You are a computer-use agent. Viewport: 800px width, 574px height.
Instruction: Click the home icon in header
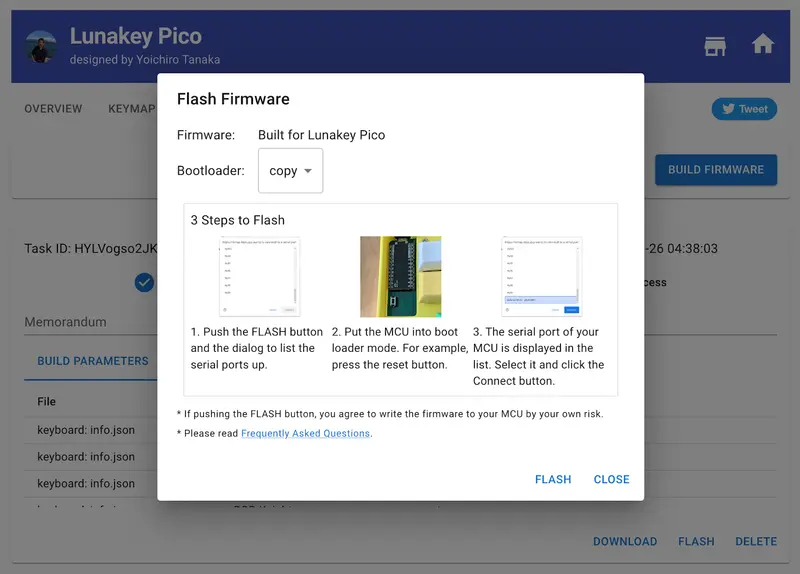[763, 45]
